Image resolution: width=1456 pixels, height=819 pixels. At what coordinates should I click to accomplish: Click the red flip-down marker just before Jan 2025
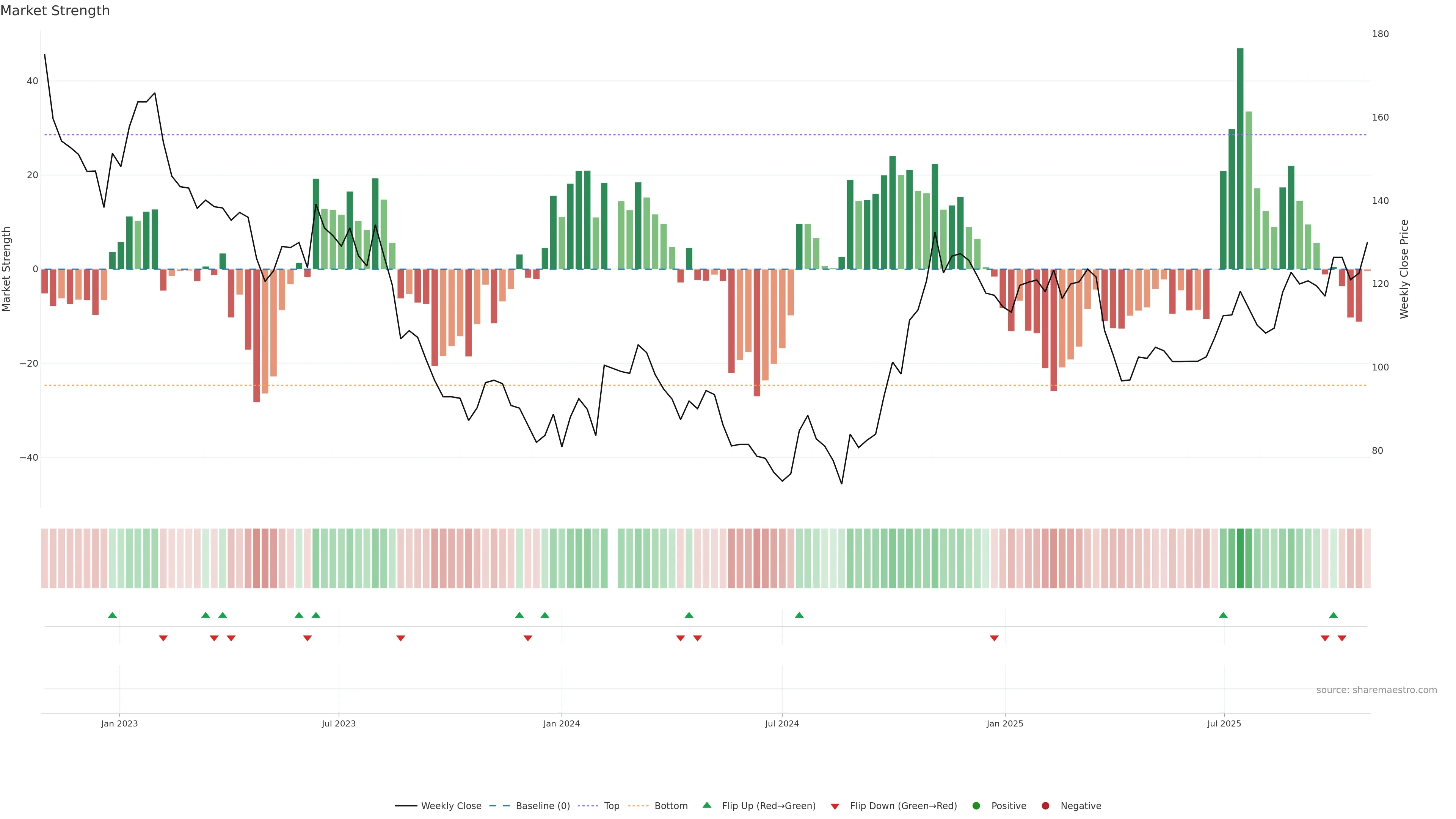click(994, 638)
